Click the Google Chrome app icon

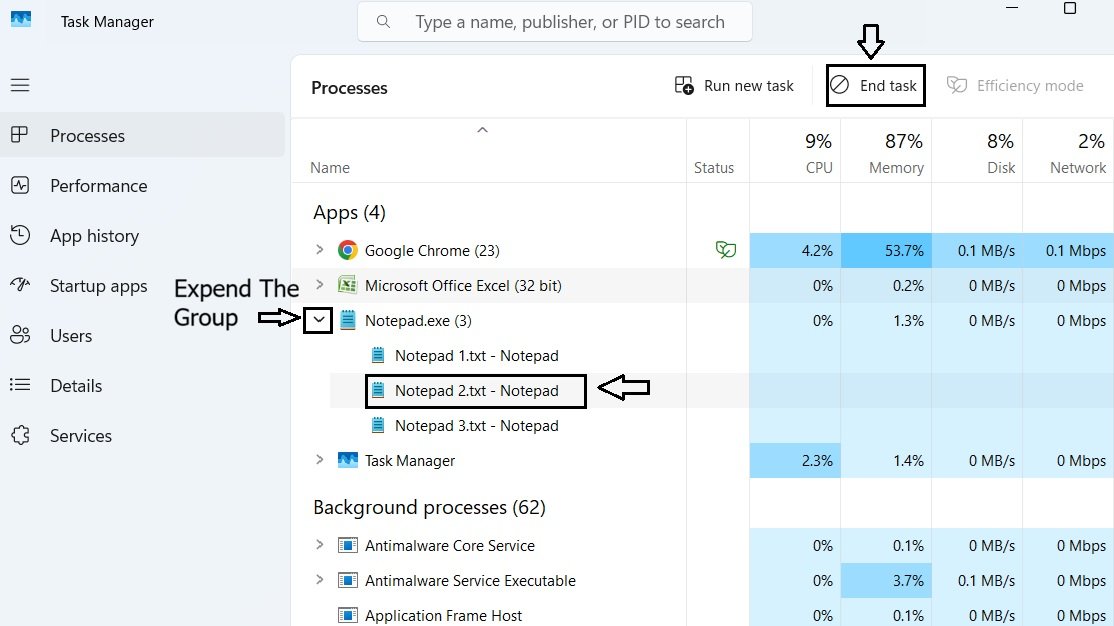[x=347, y=250]
